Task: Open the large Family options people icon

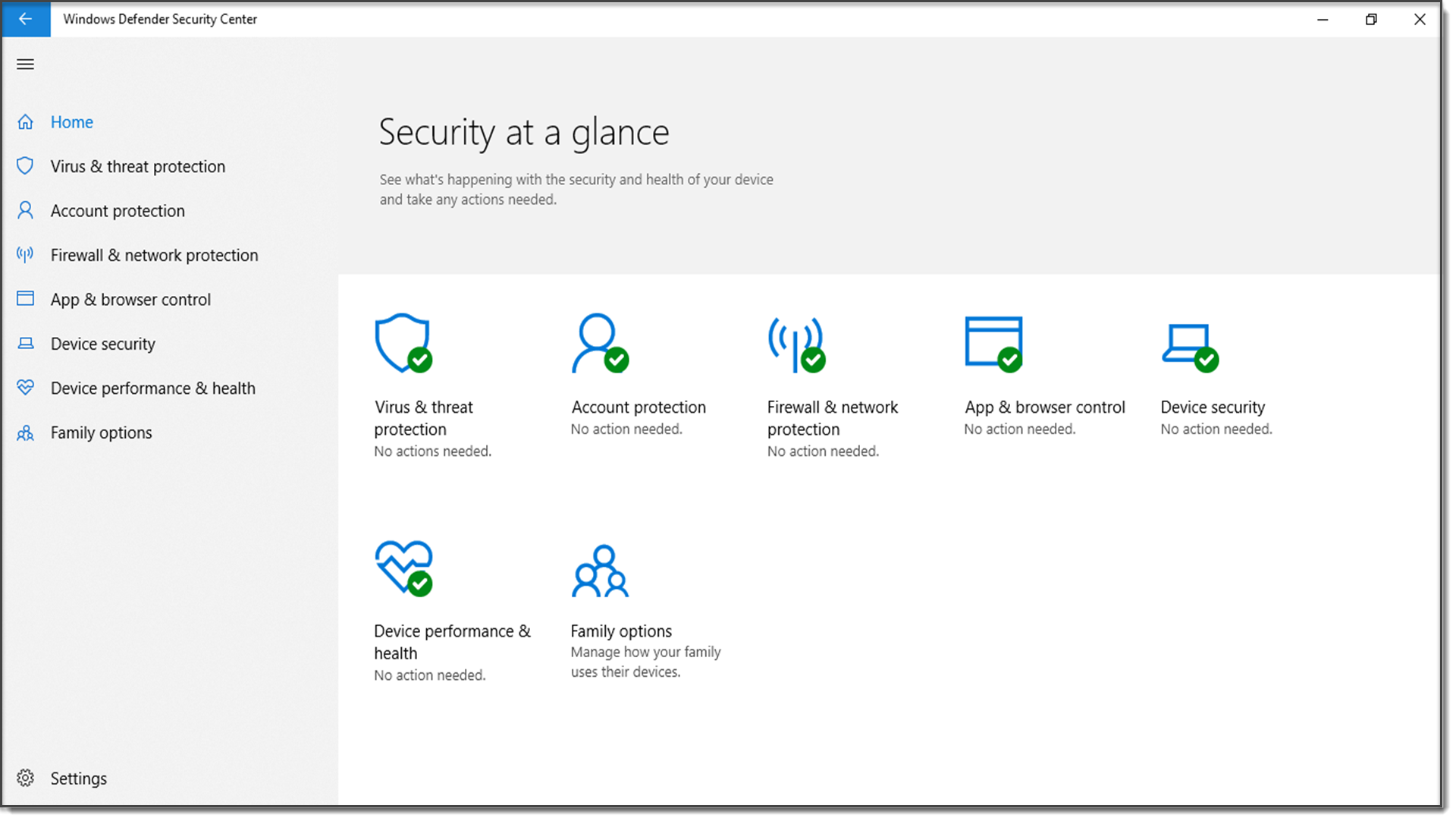Action: 600,571
